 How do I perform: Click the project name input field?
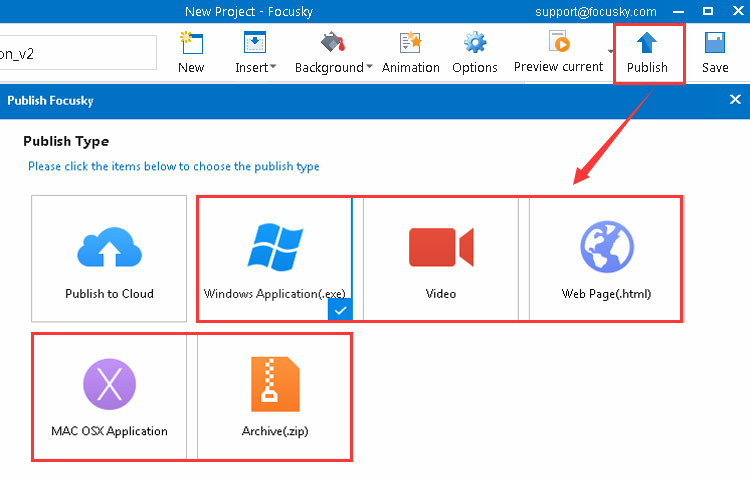78,53
